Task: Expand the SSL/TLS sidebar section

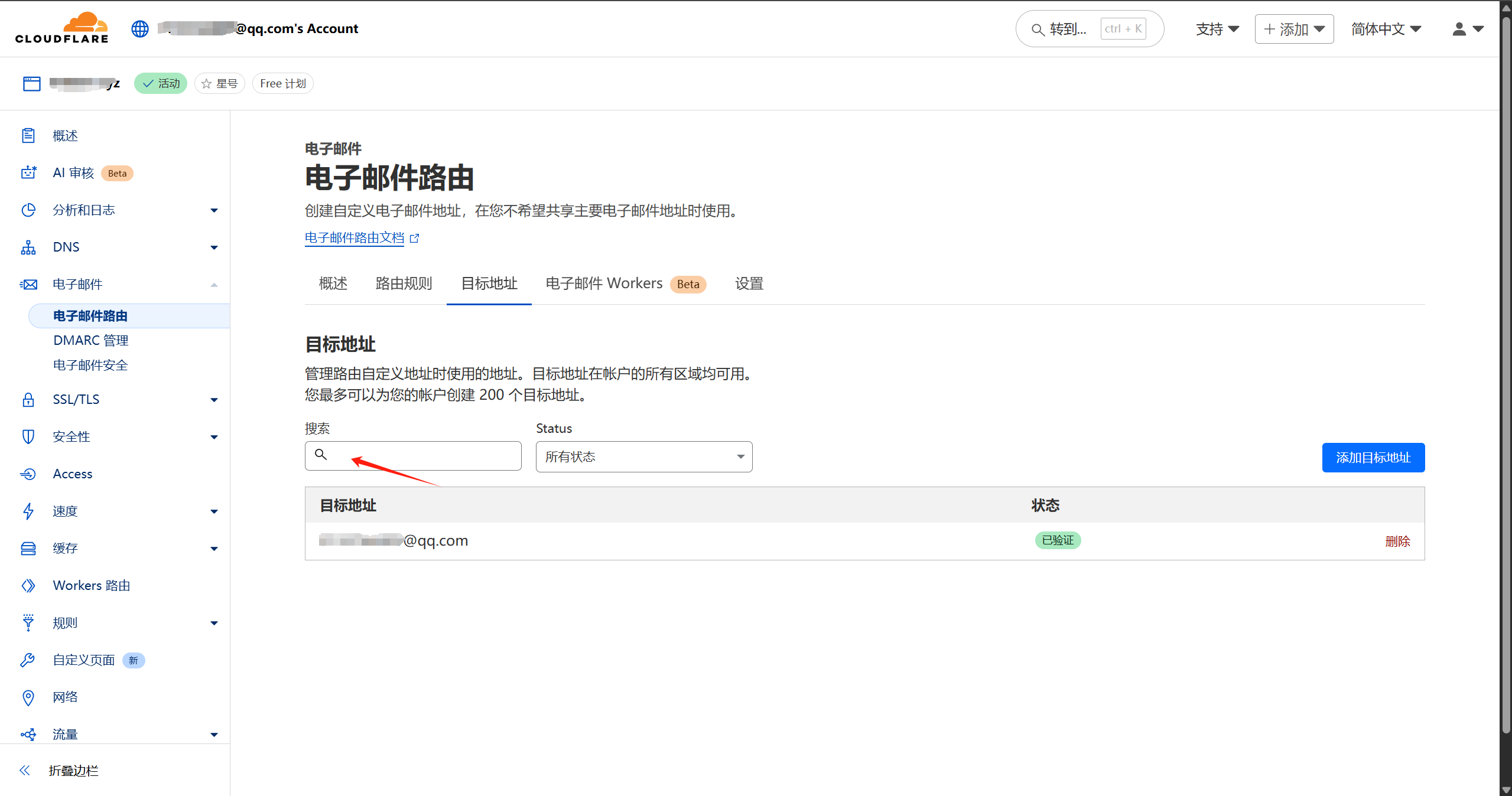Action: point(214,400)
